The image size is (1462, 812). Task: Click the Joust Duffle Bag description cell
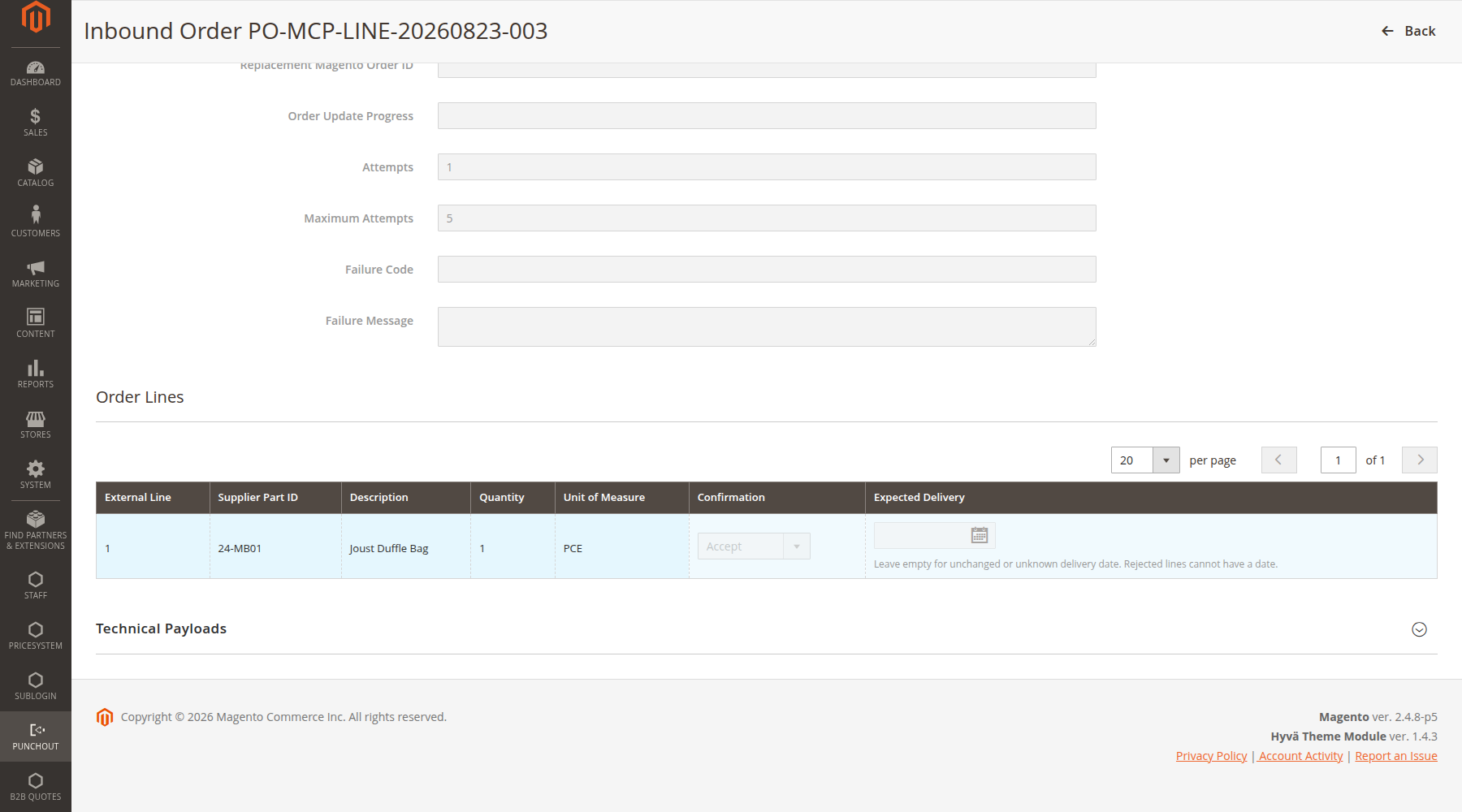point(406,546)
